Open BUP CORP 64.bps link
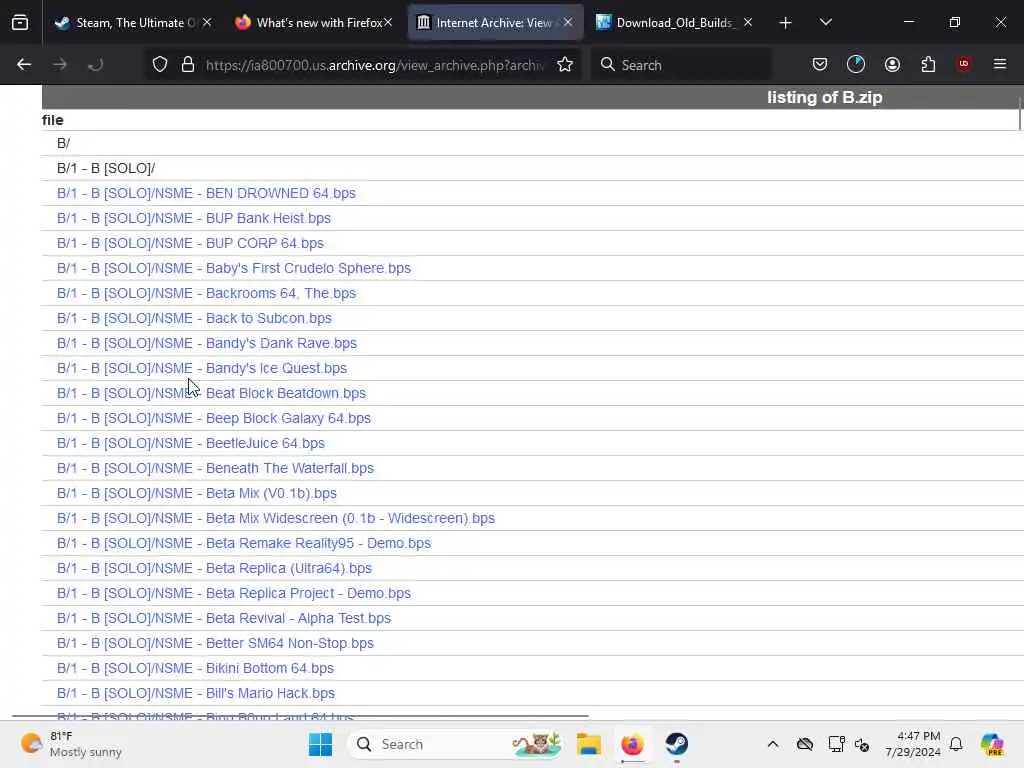The height and width of the screenshot is (768, 1024). click(190, 243)
